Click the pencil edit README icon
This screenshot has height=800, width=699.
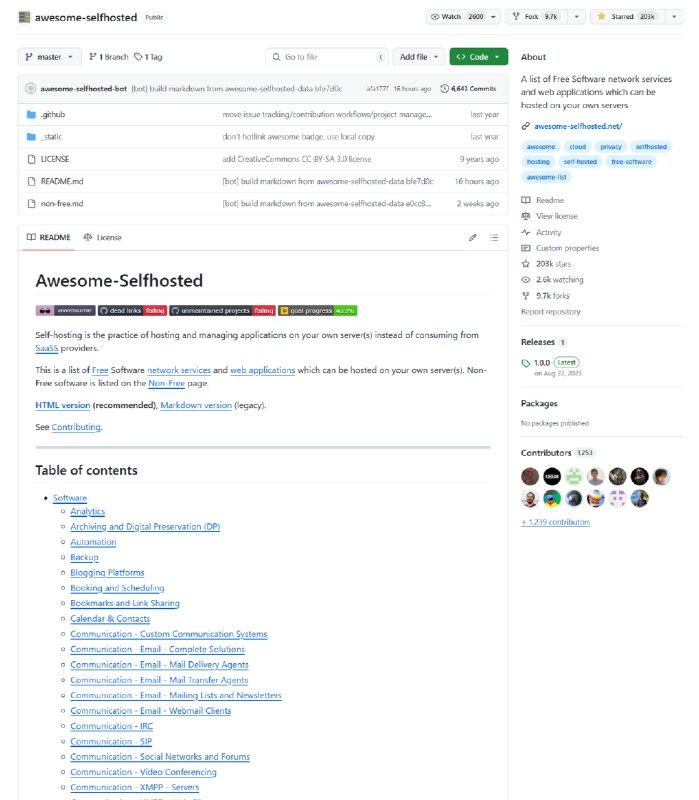click(473, 237)
